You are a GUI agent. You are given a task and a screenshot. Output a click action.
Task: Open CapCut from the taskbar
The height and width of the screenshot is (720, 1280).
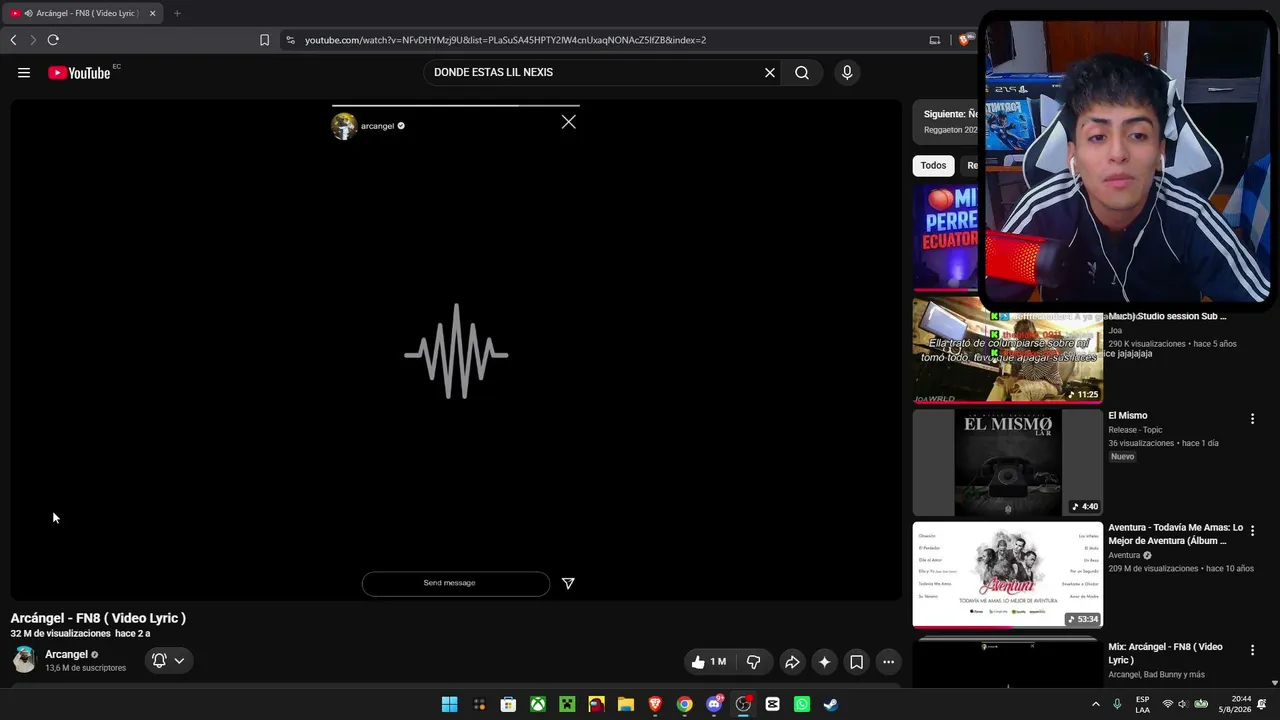[x=772, y=704]
